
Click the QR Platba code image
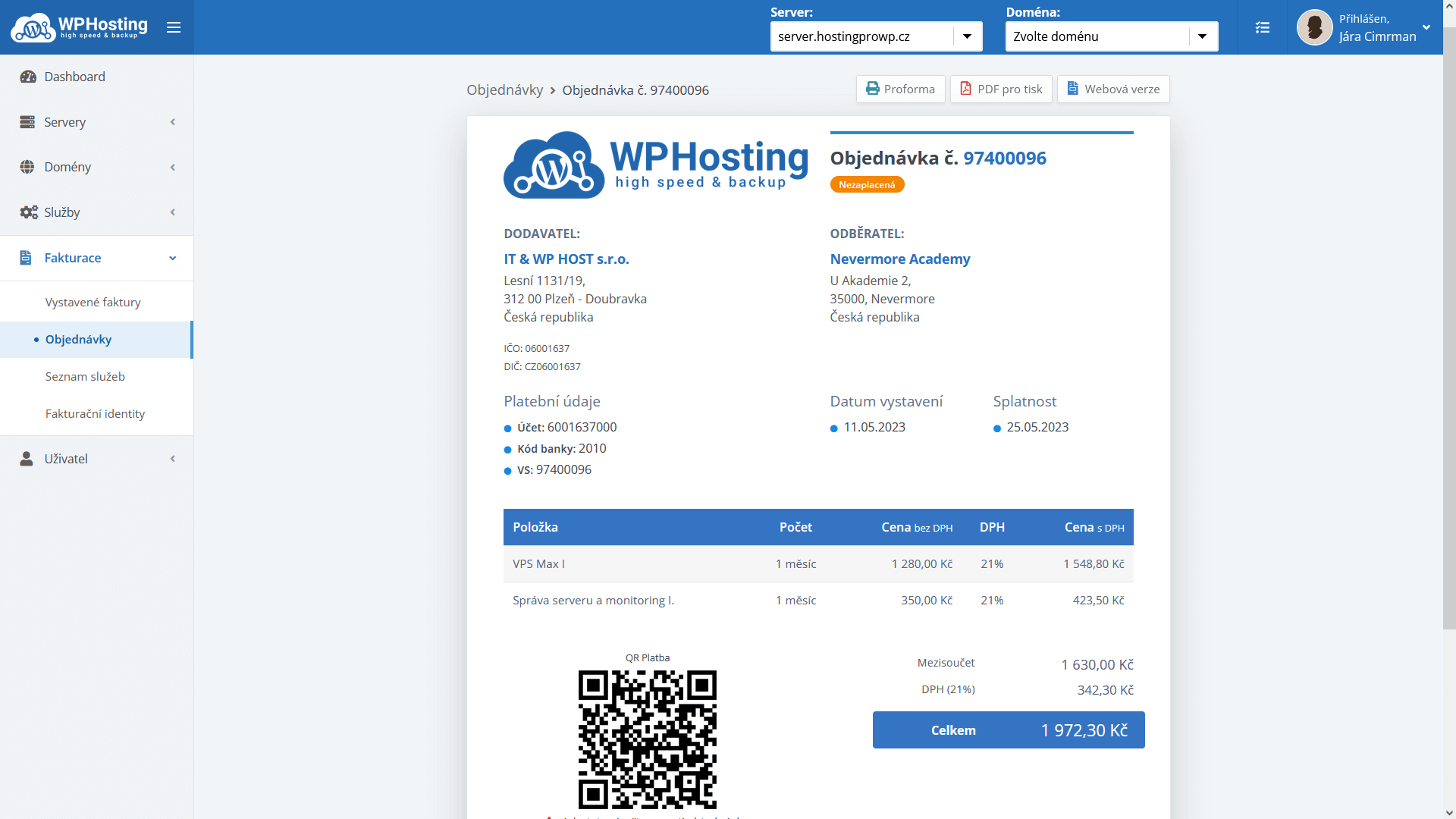tap(647, 739)
